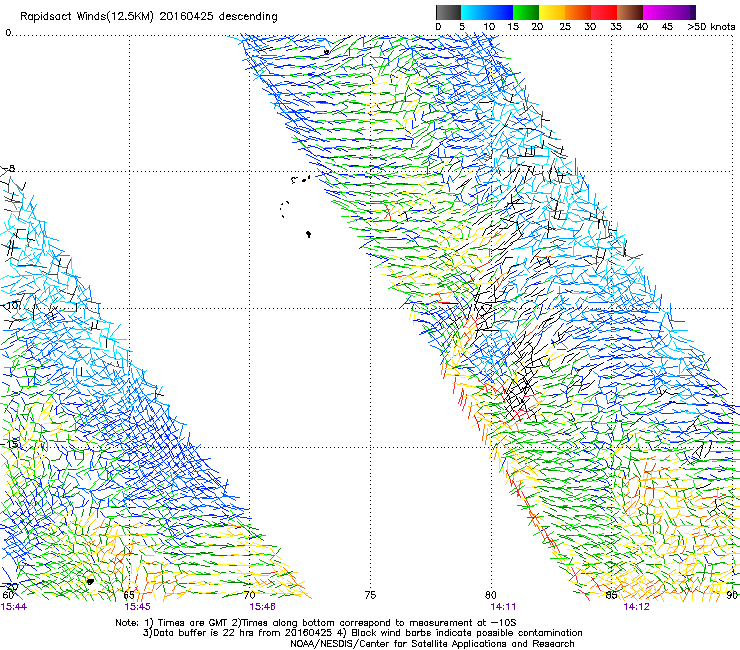Image resolution: width=740 pixels, height=650 pixels.
Task: Click the '45' legend scale number
Action: (667, 27)
